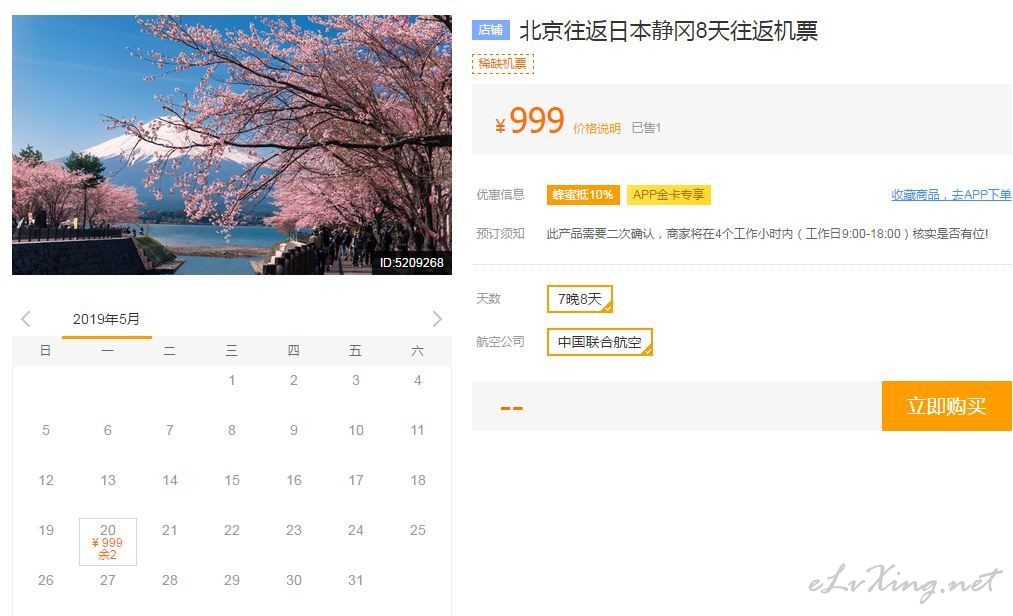Click 收藏商品，去APP下单 link
The height and width of the screenshot is (616, 1013).
[x=951, y=195]
